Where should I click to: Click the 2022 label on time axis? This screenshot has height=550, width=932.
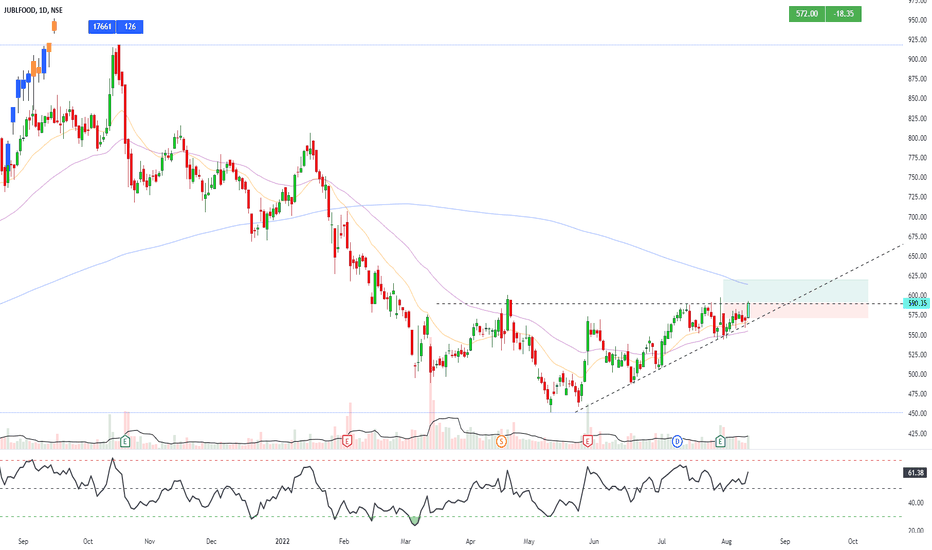282,541
